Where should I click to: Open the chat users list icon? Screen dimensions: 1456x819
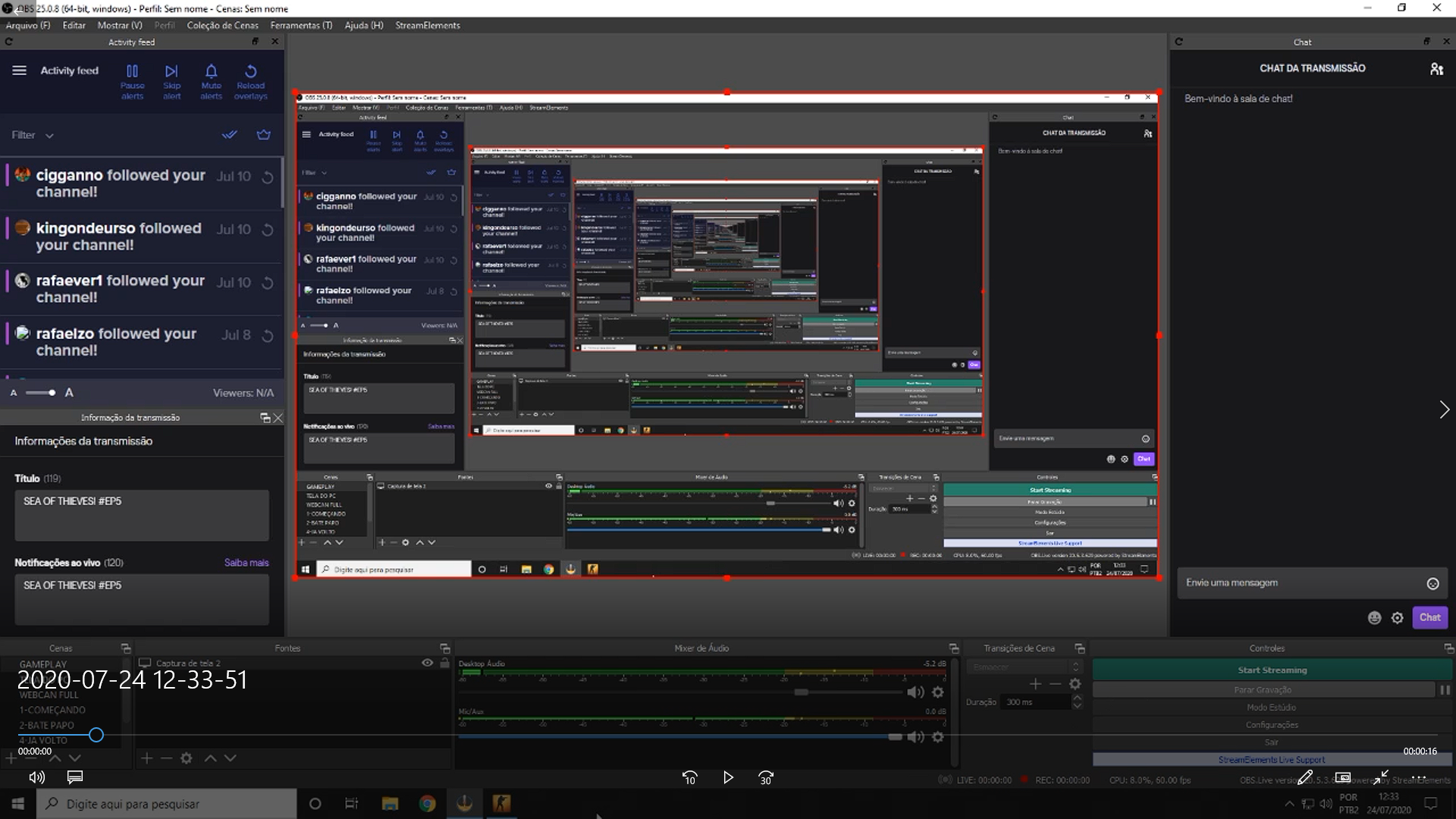(x=1436, y=69)
